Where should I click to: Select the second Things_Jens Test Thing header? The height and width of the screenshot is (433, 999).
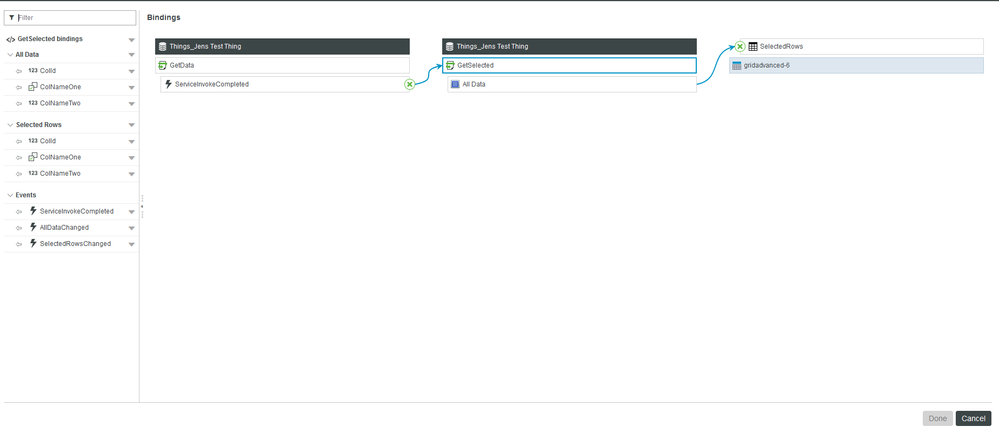[x=570, y=46]
